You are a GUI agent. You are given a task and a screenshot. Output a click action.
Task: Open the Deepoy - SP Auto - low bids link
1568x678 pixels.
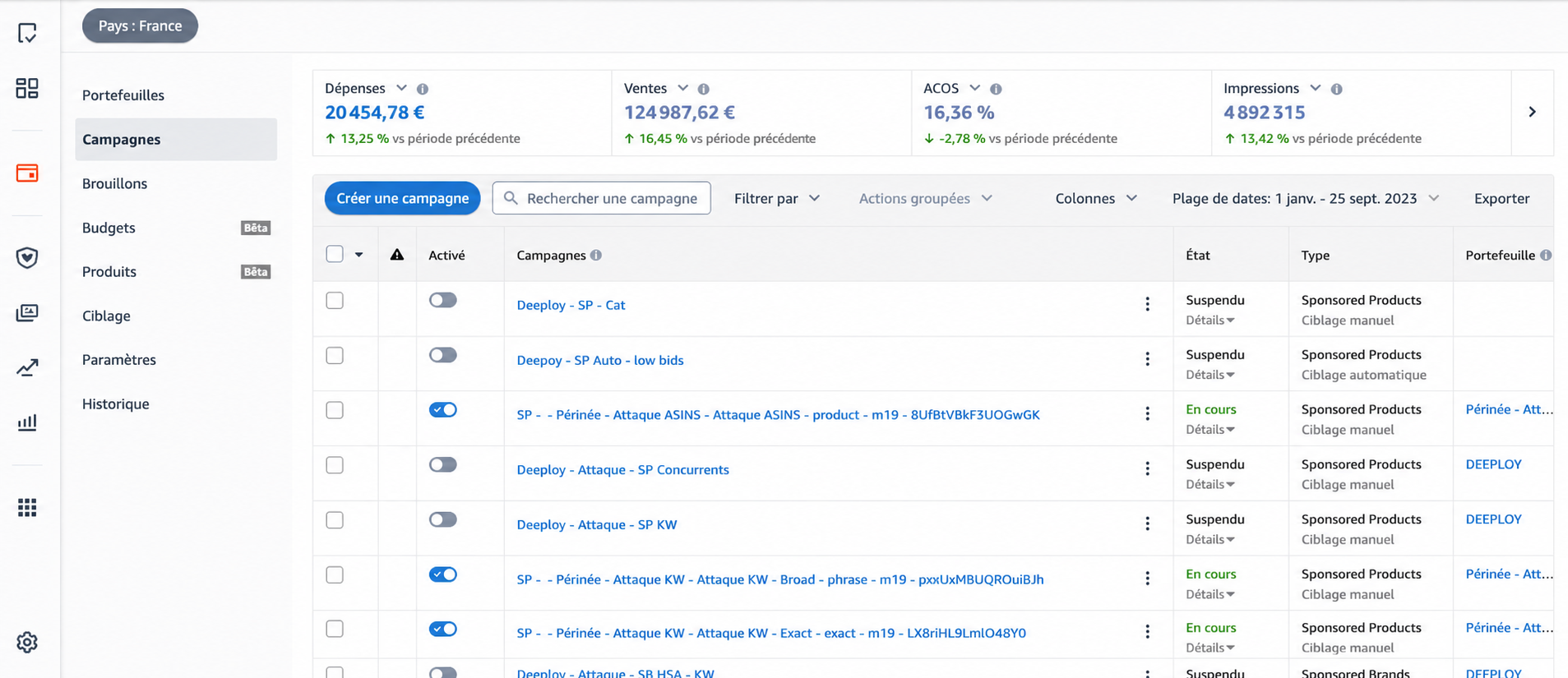pos(600,360)
